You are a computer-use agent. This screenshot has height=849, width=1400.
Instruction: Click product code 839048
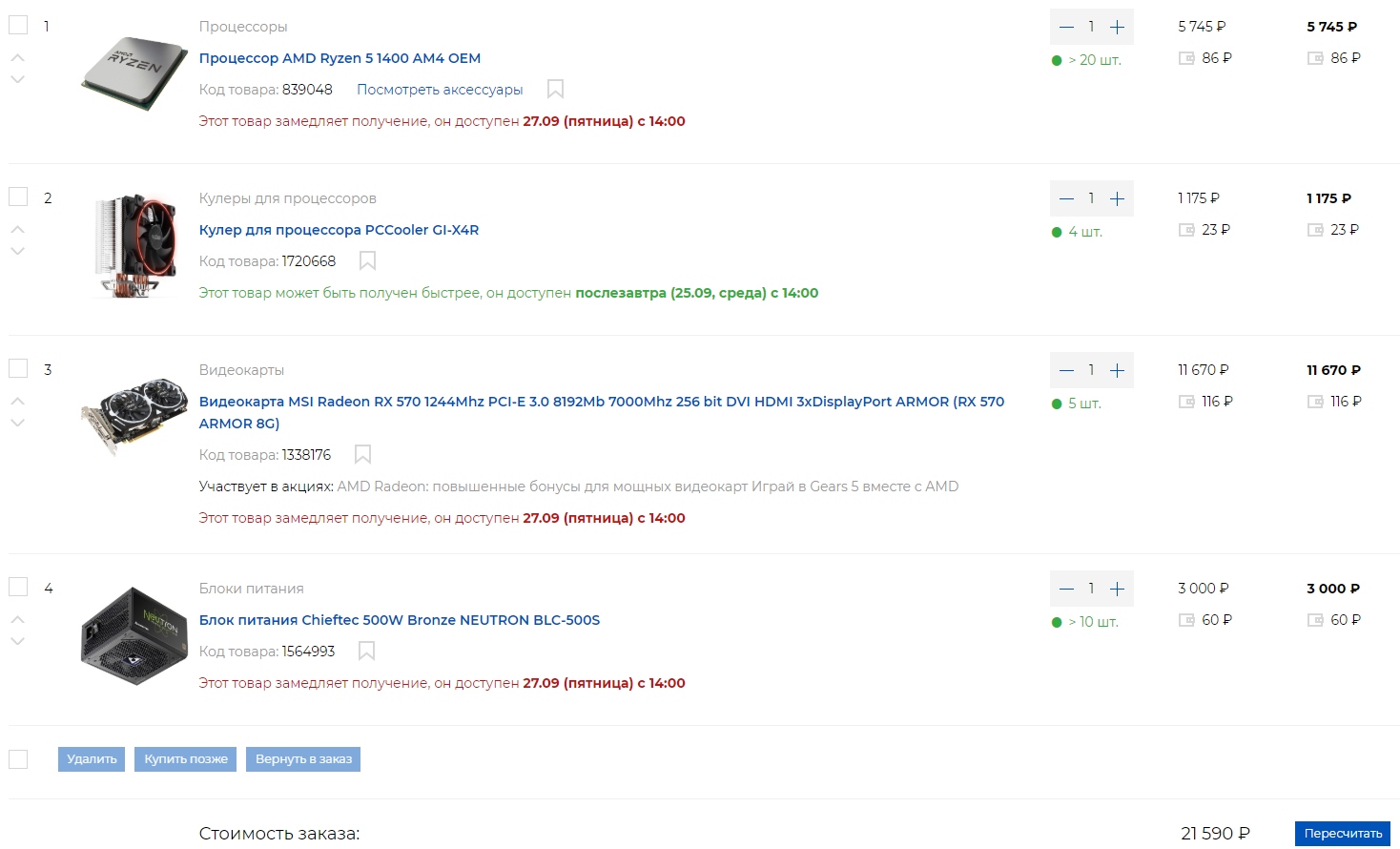(x=307, y=90)
